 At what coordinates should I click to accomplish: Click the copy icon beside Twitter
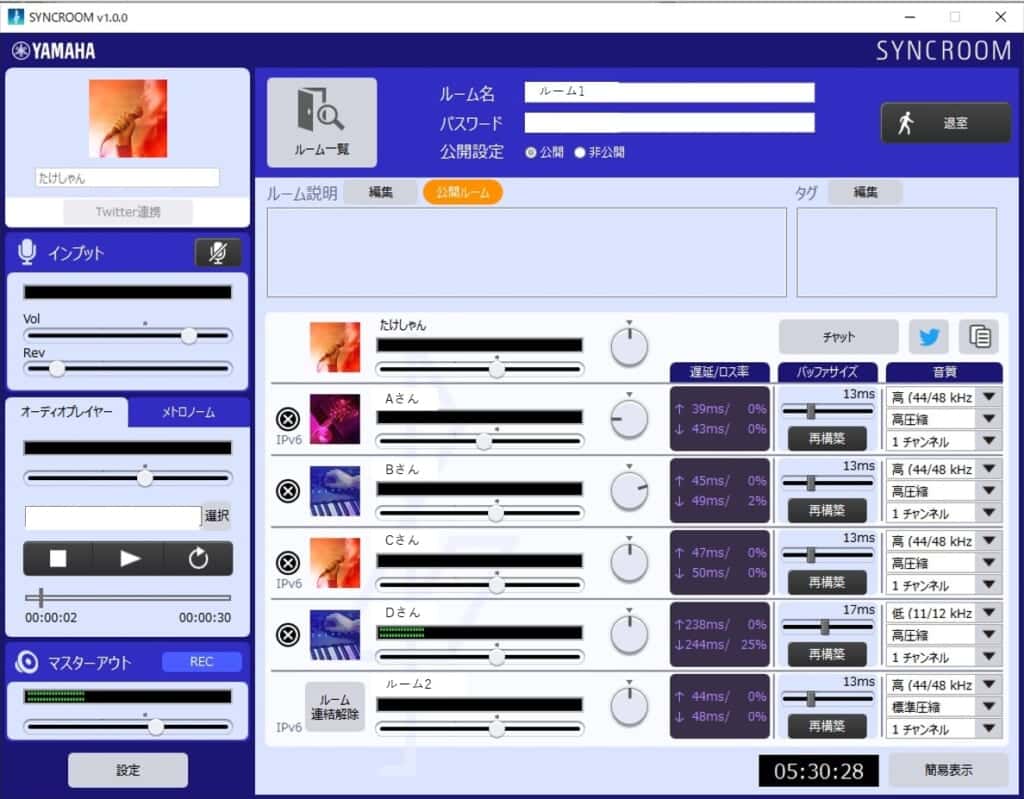[x=979, y=337]
